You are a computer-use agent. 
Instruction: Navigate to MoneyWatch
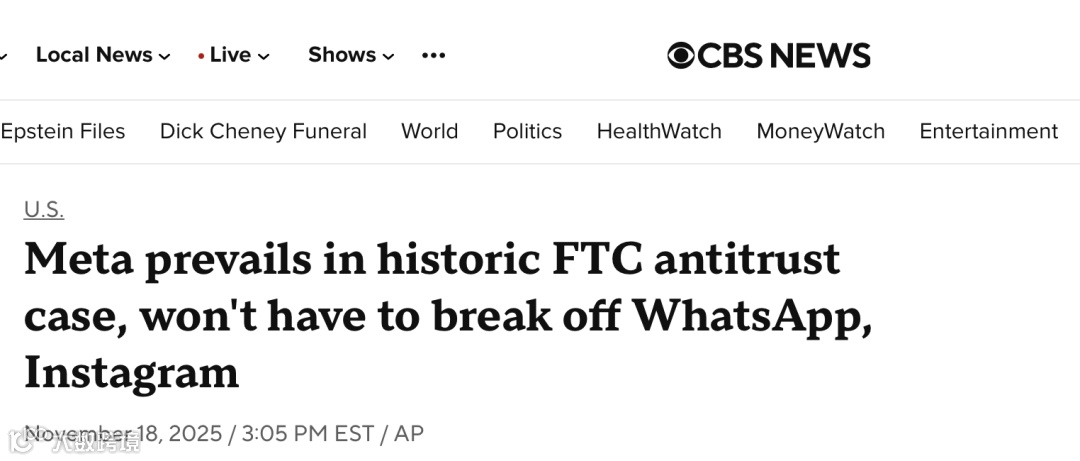click(x=820, y=131)
